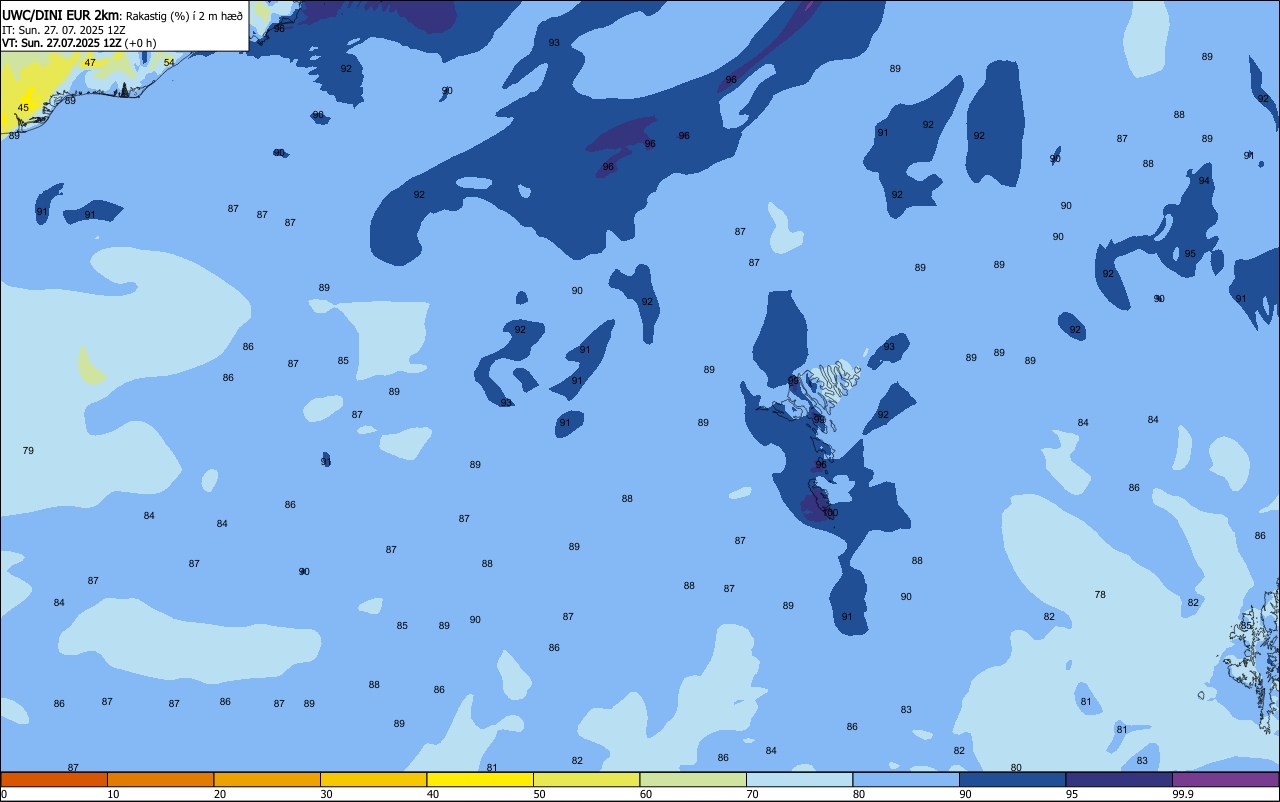The height and width of the screenshot is (802, 1280).
Task: Click the '80' value above the legend bar
Action: pyautogui.click(x=1016, y=768)
